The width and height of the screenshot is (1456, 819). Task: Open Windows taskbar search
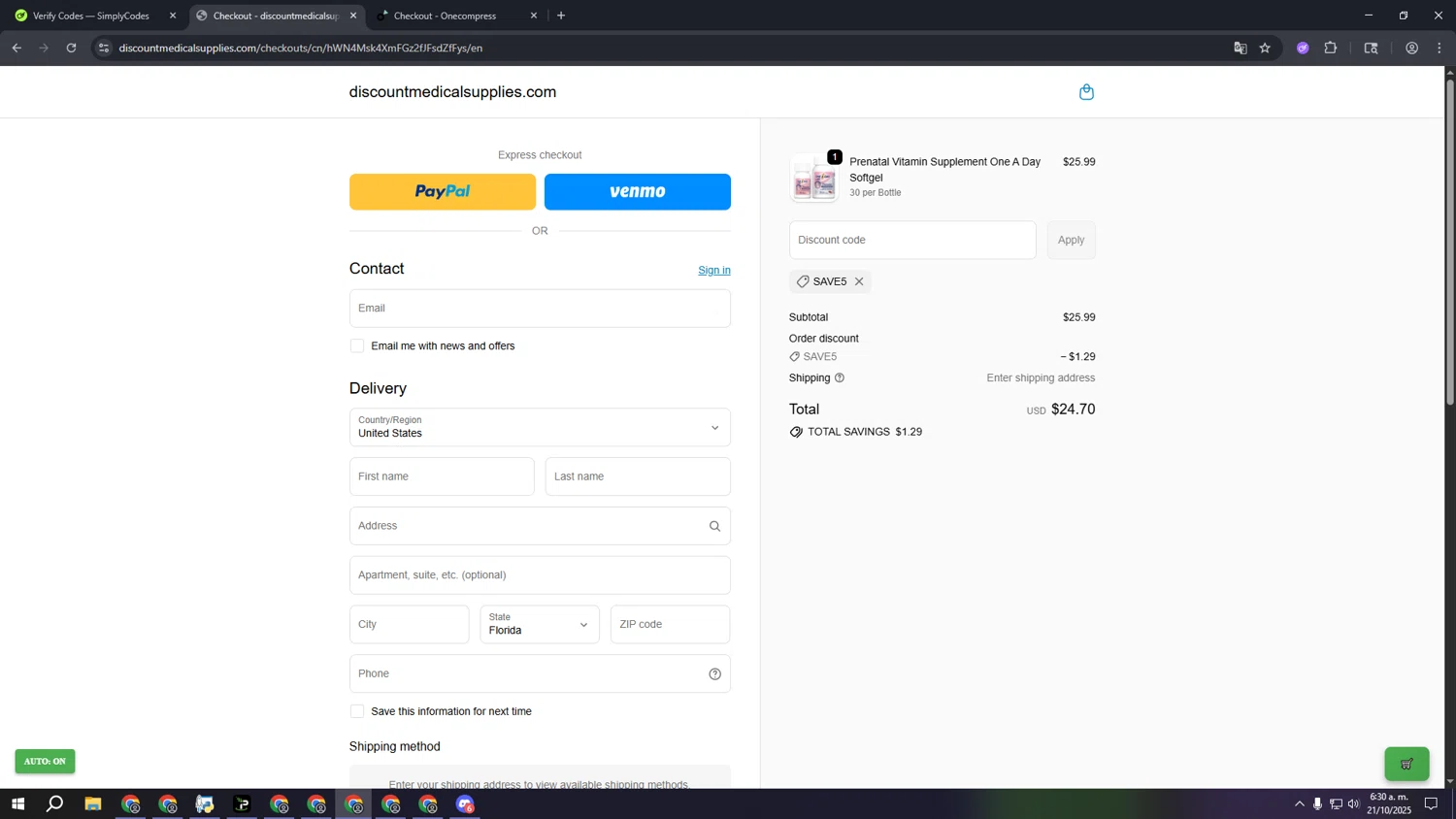55,804
